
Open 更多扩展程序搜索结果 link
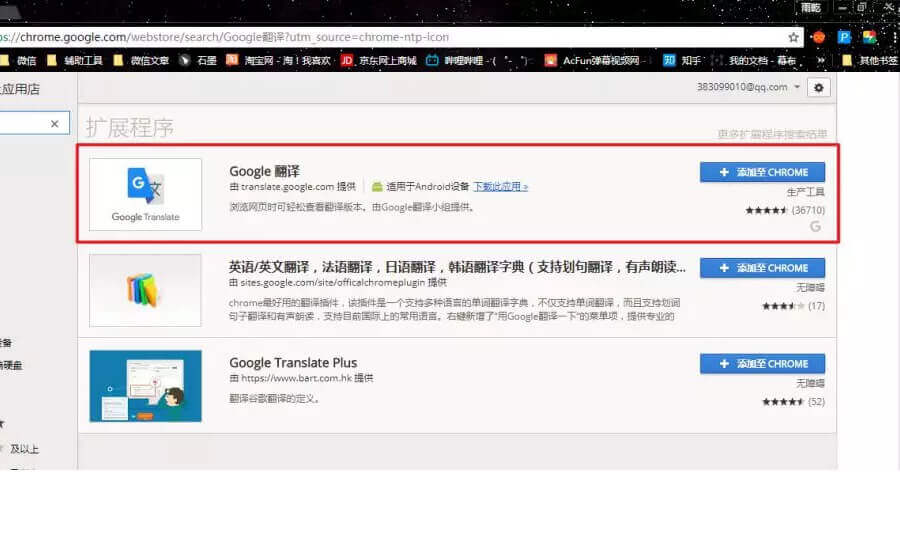[x=772, y=134]
